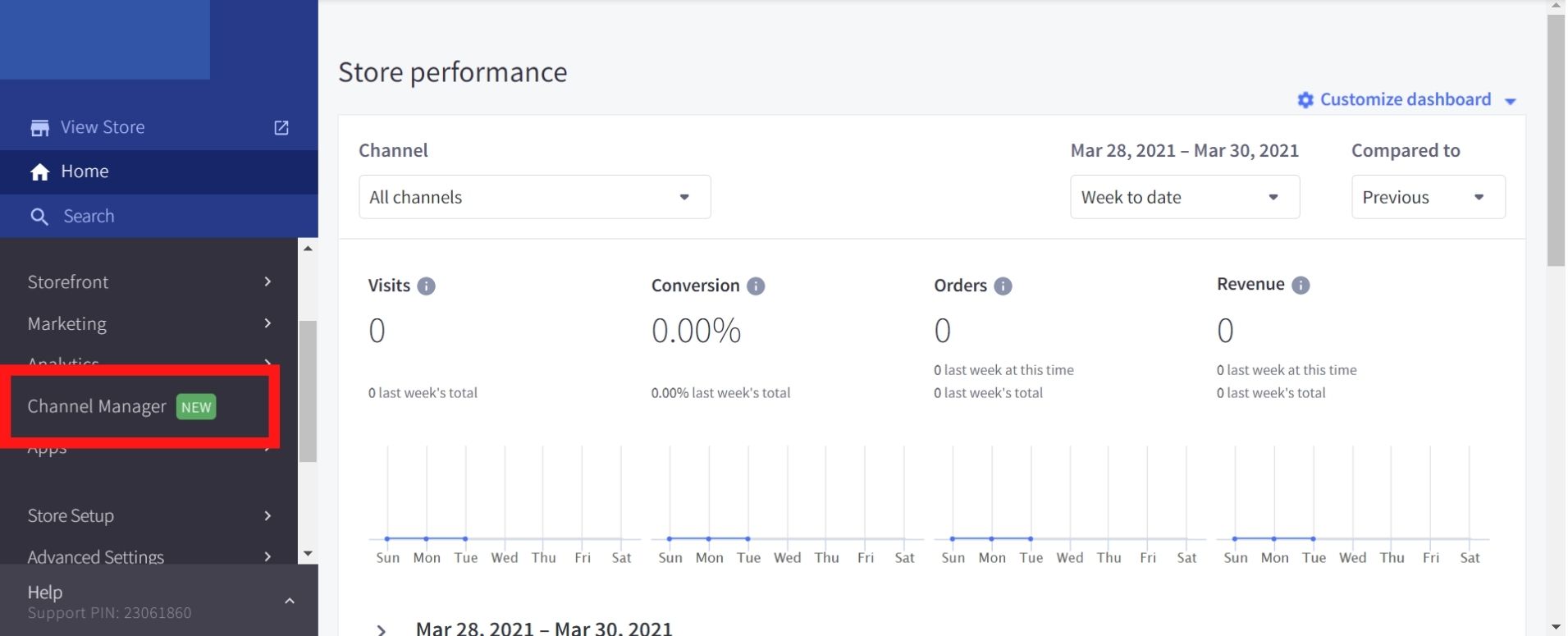The width and height of the screenshot is (1568, 636).
Task: Click the Visits info icon
Action: point(426,286)
